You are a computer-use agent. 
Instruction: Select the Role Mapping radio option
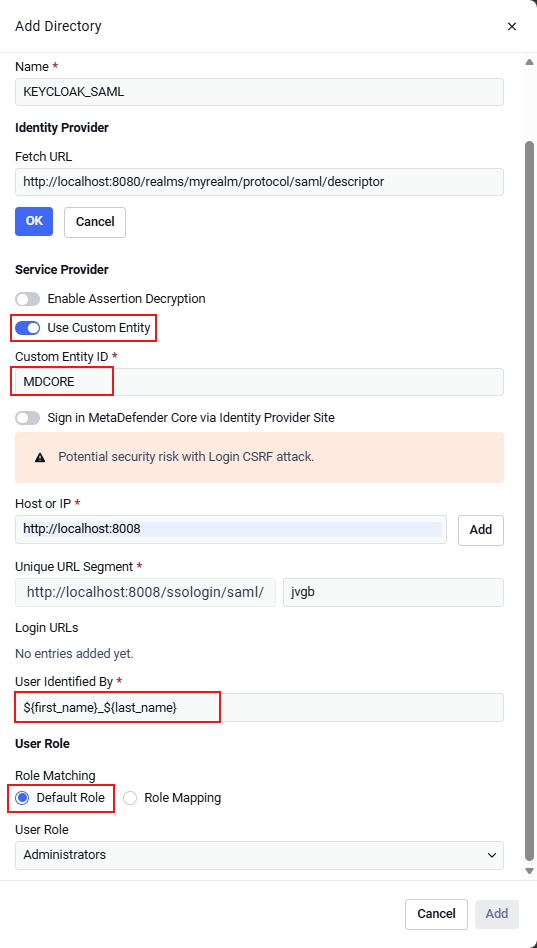click(130, 798)
